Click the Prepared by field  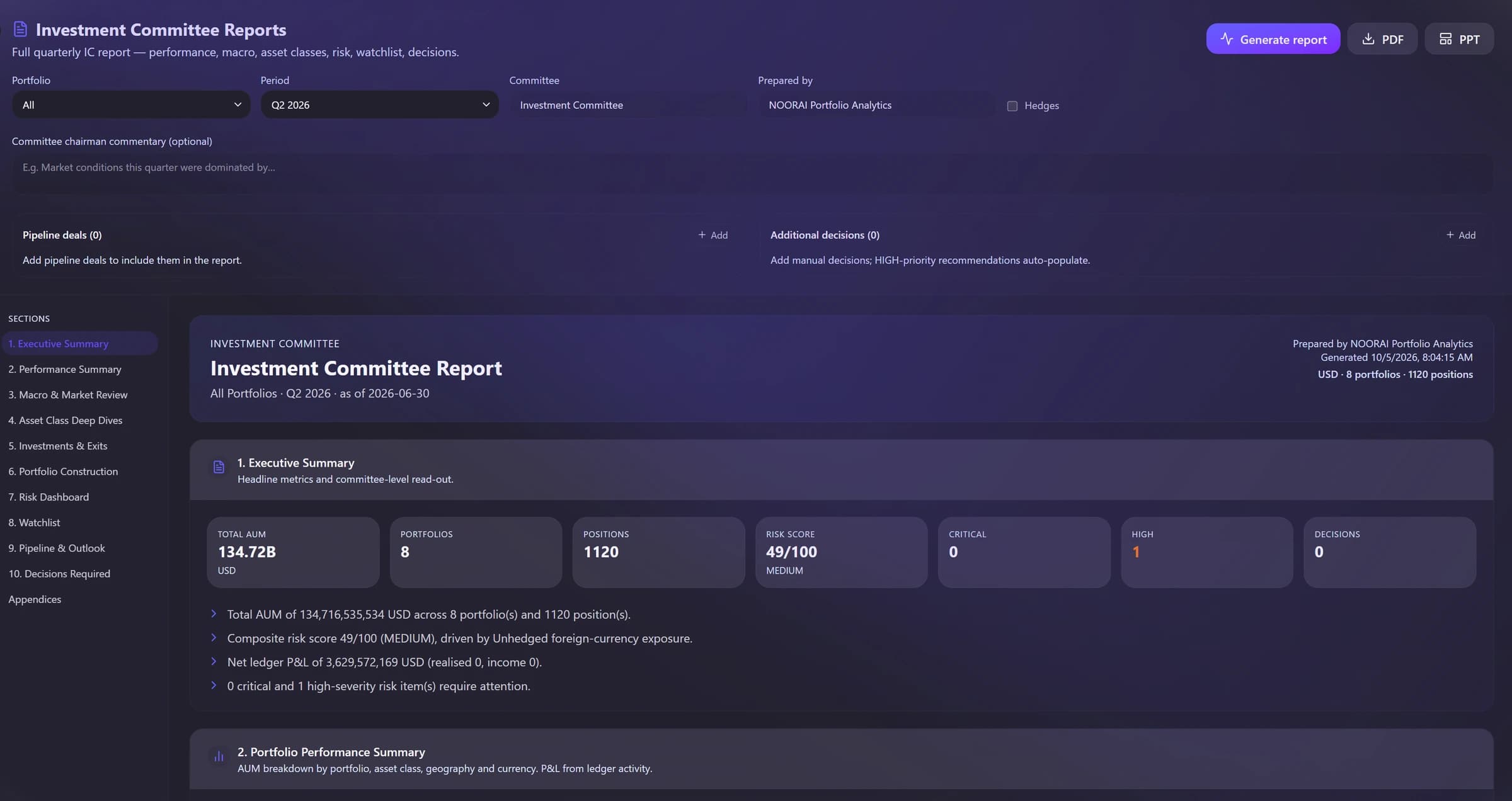(876, 105)
